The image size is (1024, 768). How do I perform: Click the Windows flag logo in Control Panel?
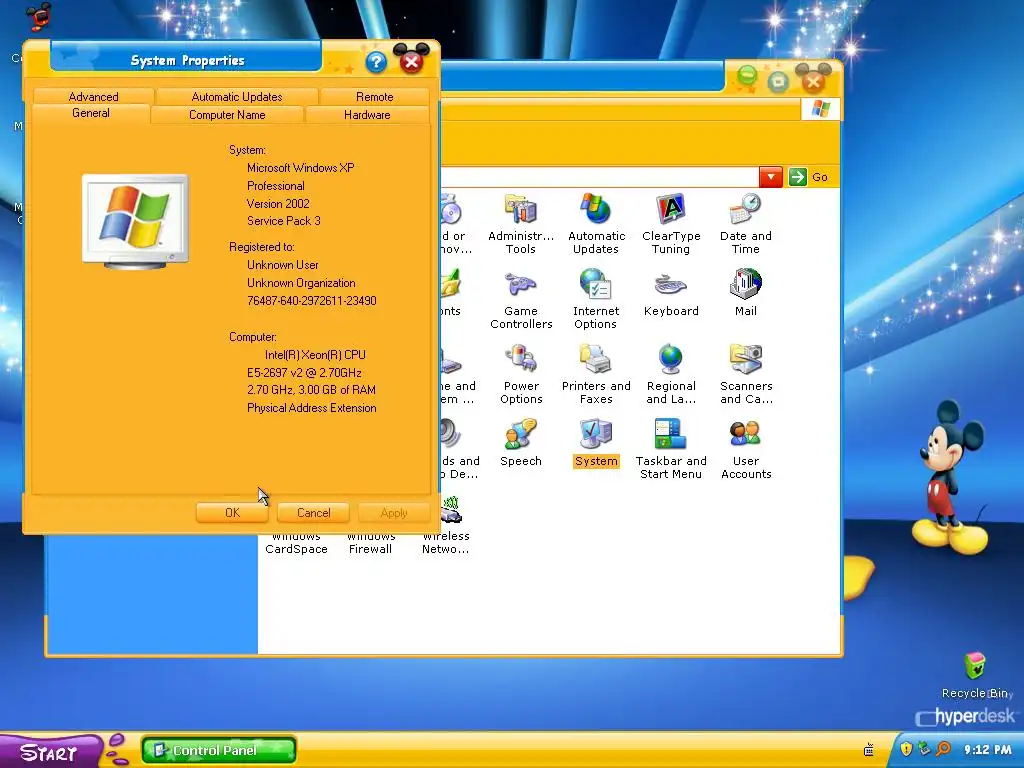pos(820,108)
